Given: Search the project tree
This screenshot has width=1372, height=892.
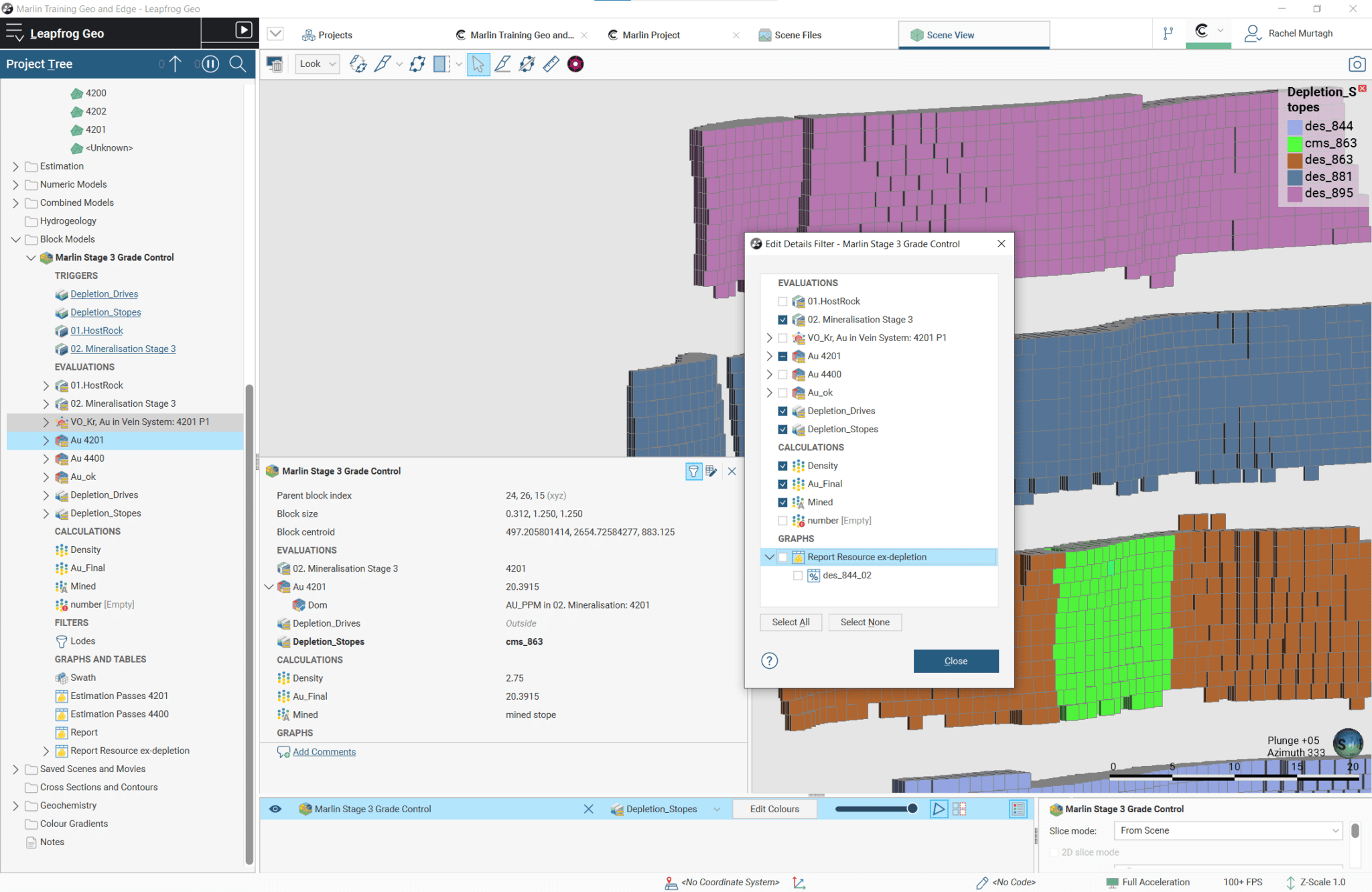Looking at the screenshot, I should pyautogui.click(x=238, y=64).
